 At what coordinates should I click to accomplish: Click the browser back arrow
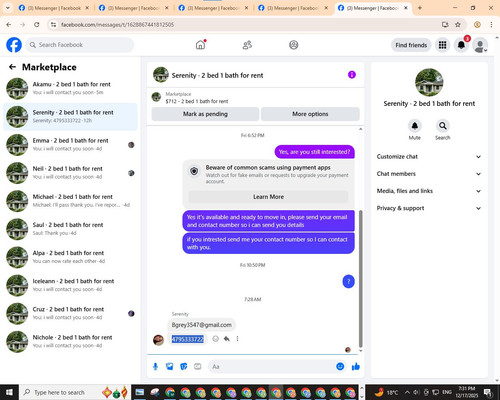[9, 25]
